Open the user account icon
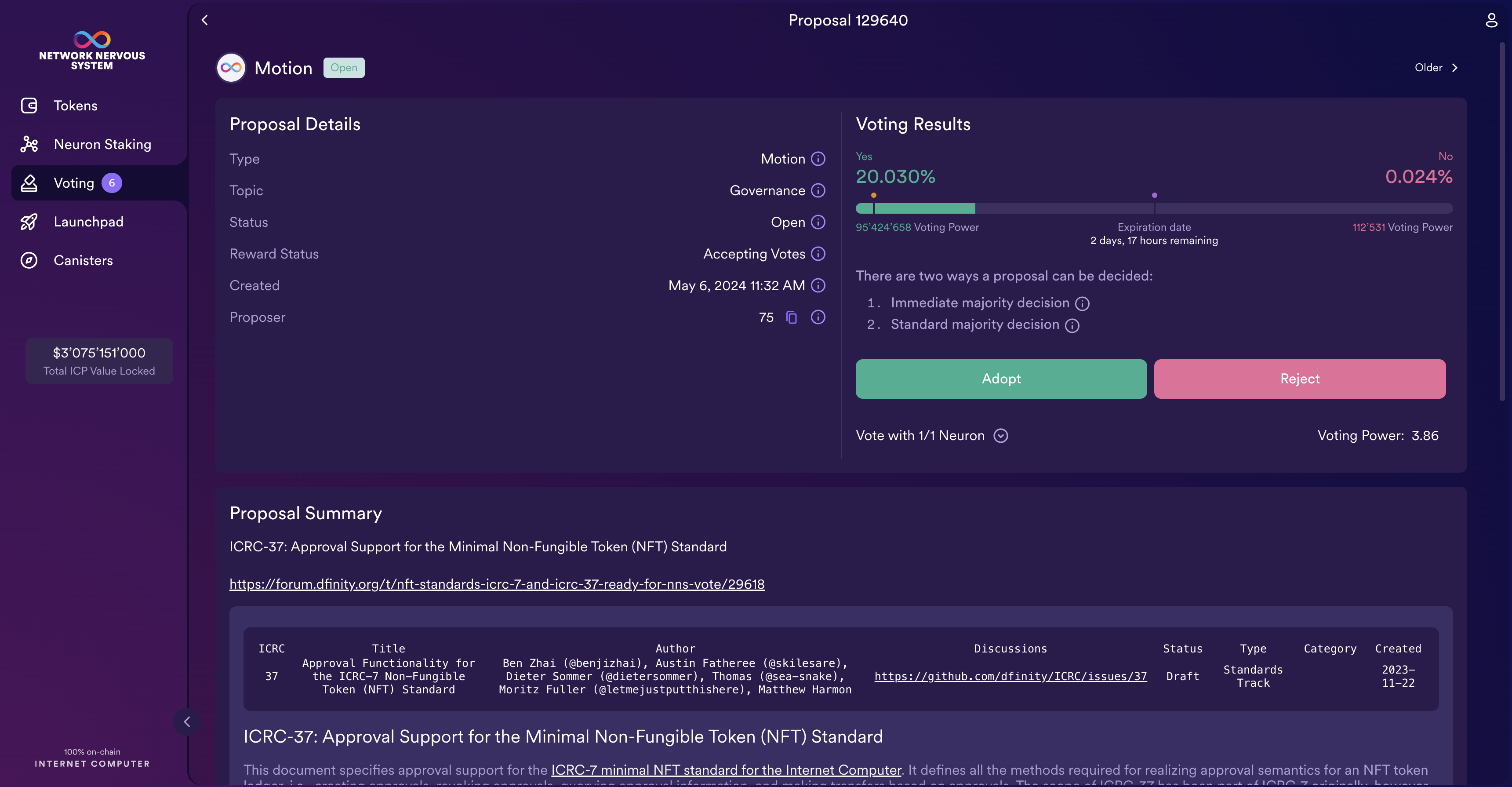The image size is (1512, 787). click(1491, 21)
